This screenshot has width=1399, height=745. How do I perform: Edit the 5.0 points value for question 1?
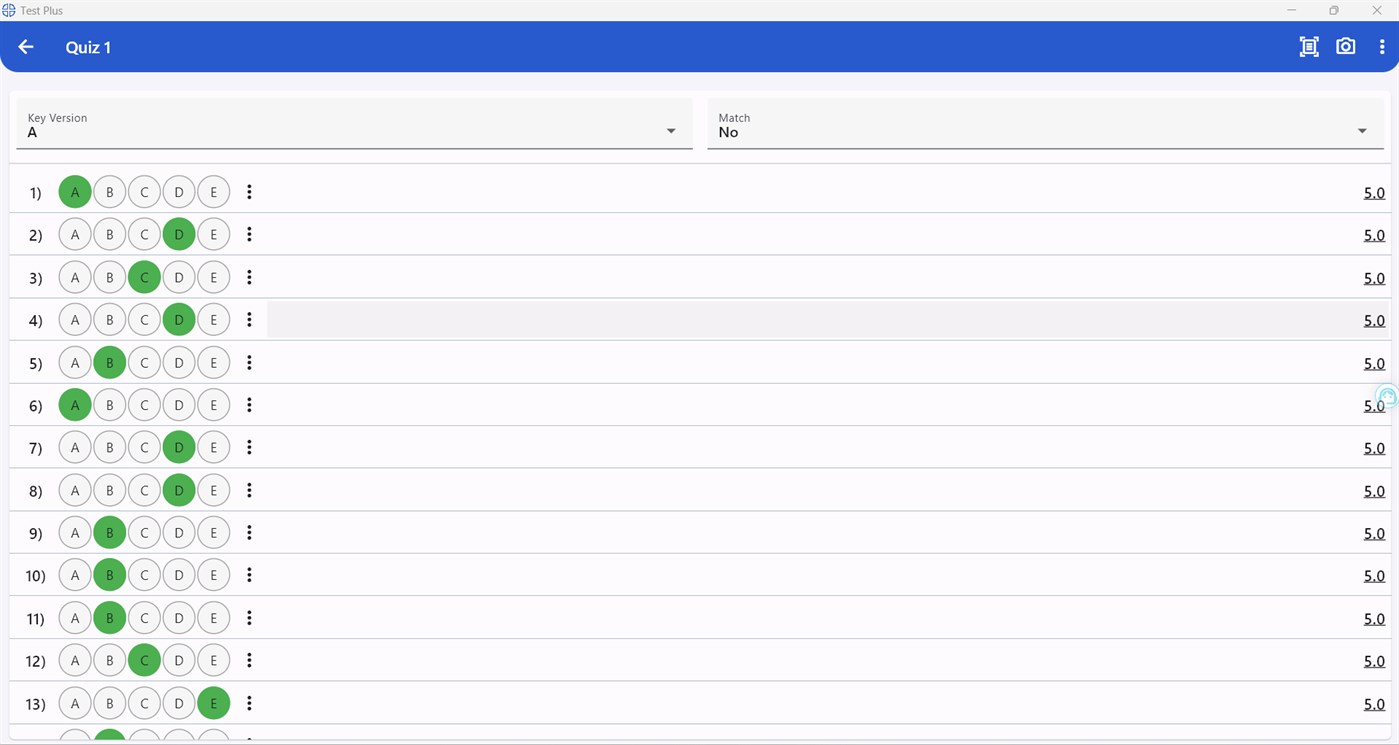pyautogui.click(x=1373, y=192)
